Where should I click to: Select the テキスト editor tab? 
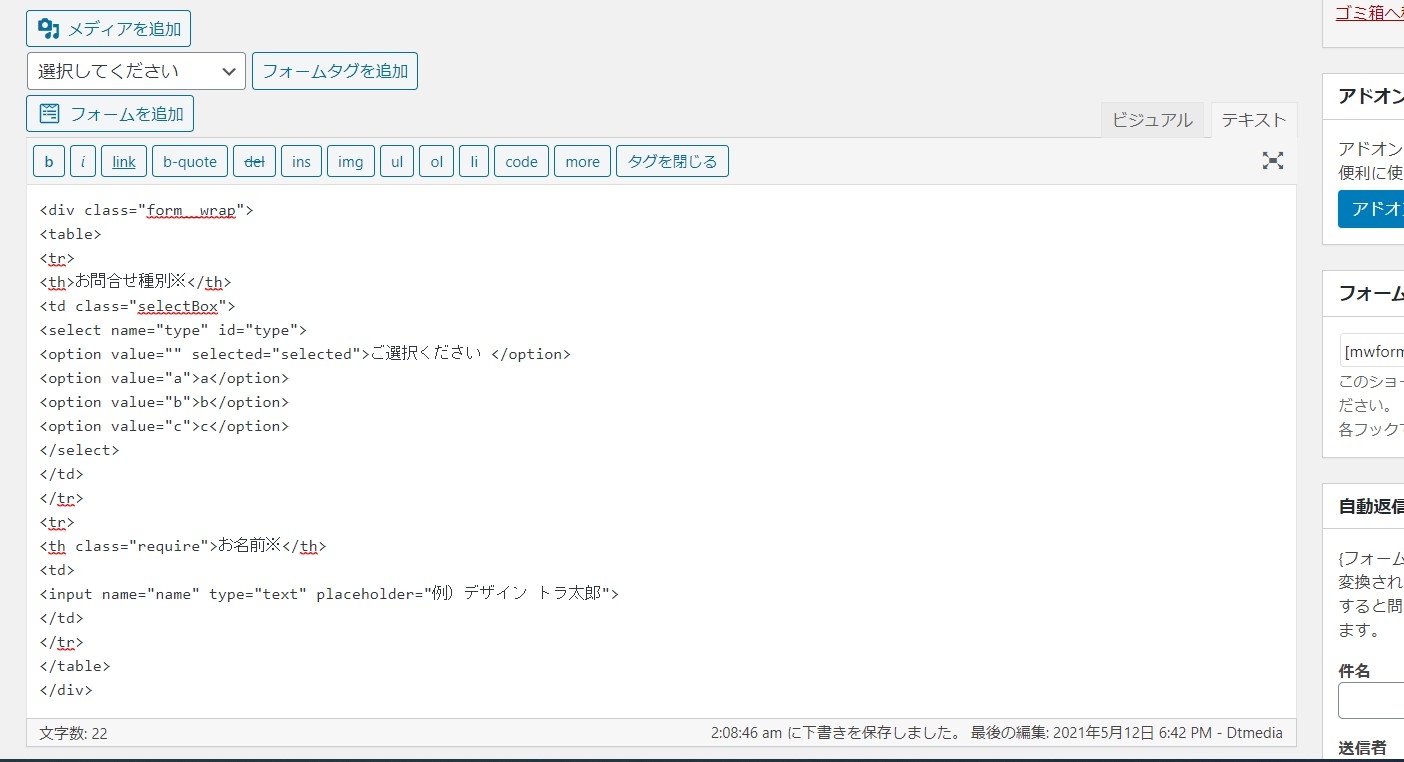[1253, 120]
